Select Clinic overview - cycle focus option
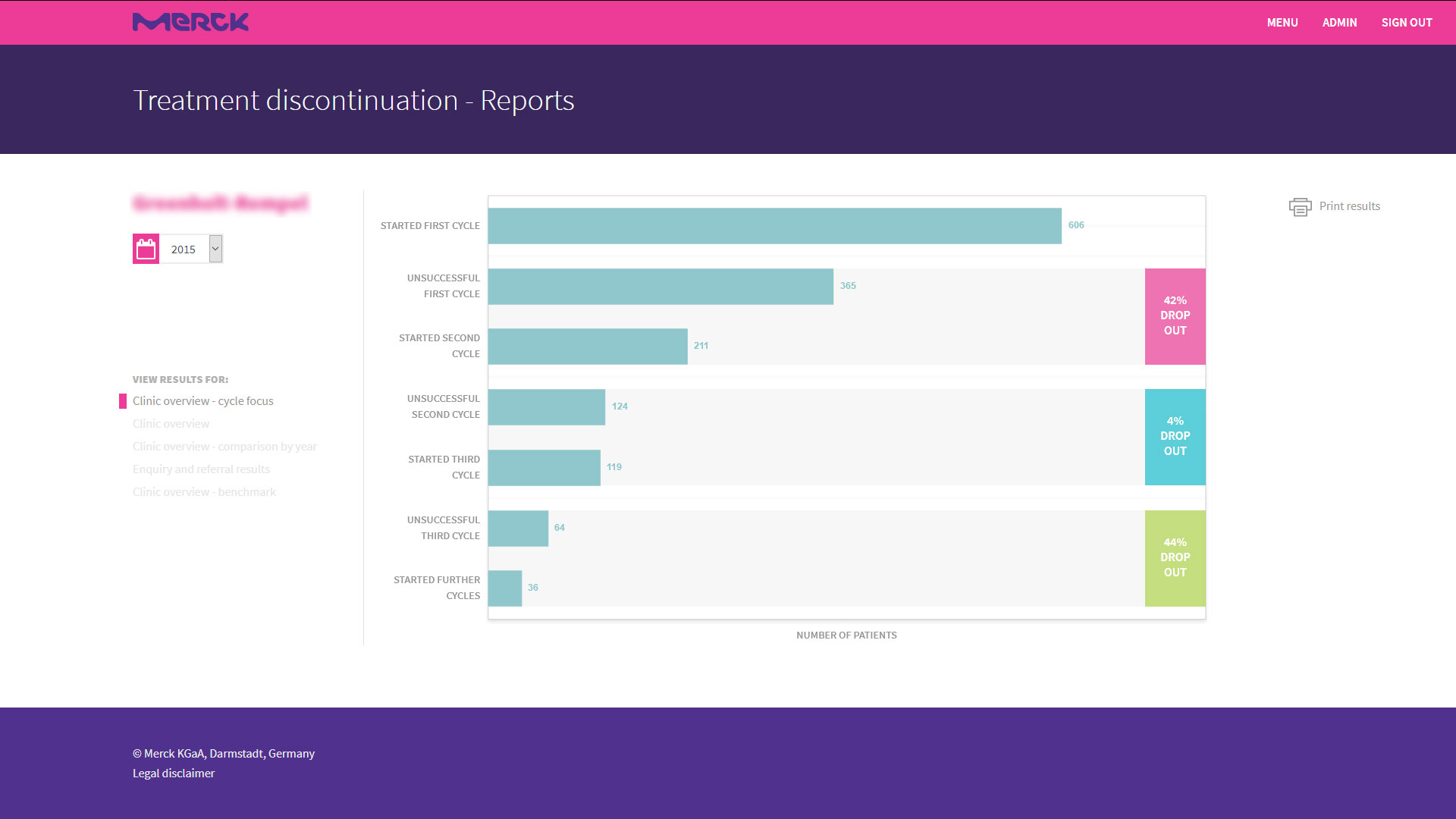This screenshot has height=819, width=1456. point(203,400)
